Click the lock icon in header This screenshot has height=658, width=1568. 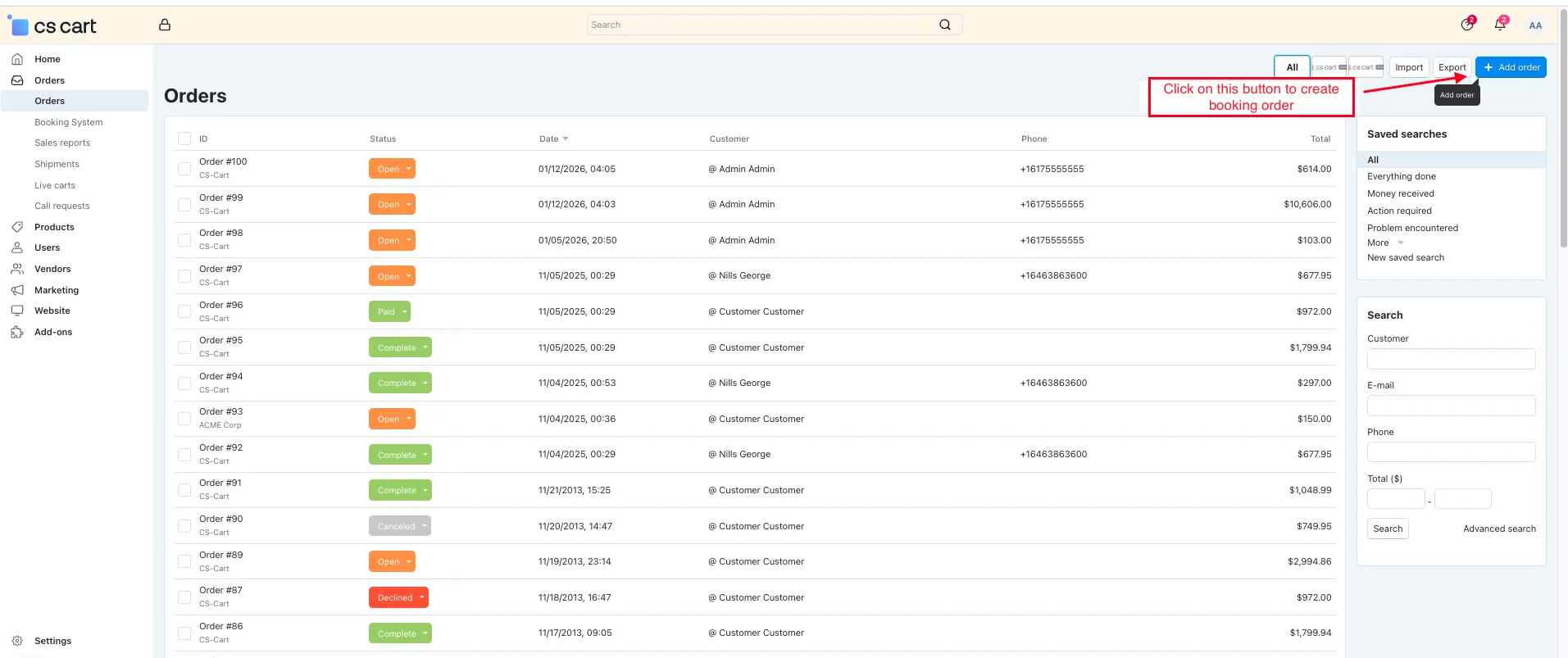pos(165,25)
